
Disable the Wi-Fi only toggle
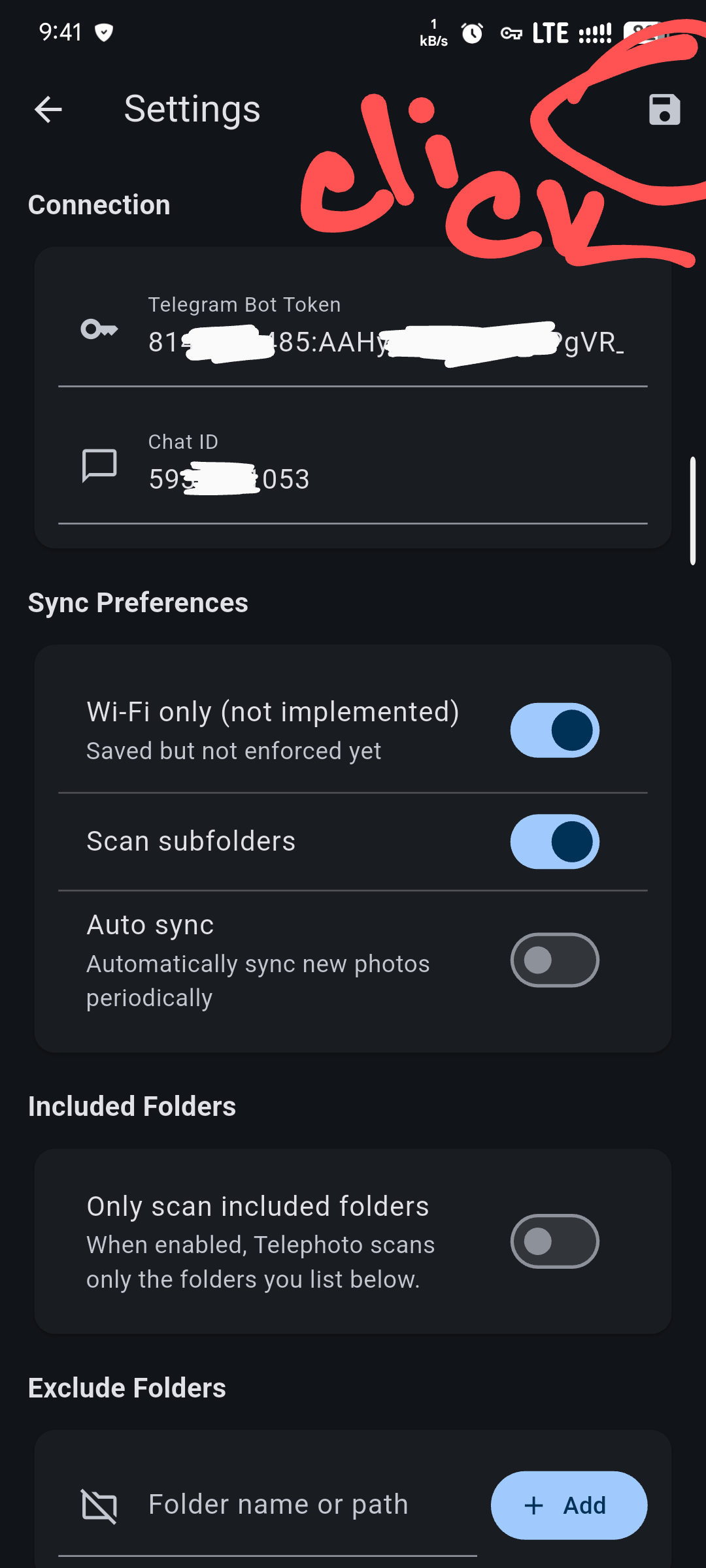pyautogui.click(x=554, y=730)
